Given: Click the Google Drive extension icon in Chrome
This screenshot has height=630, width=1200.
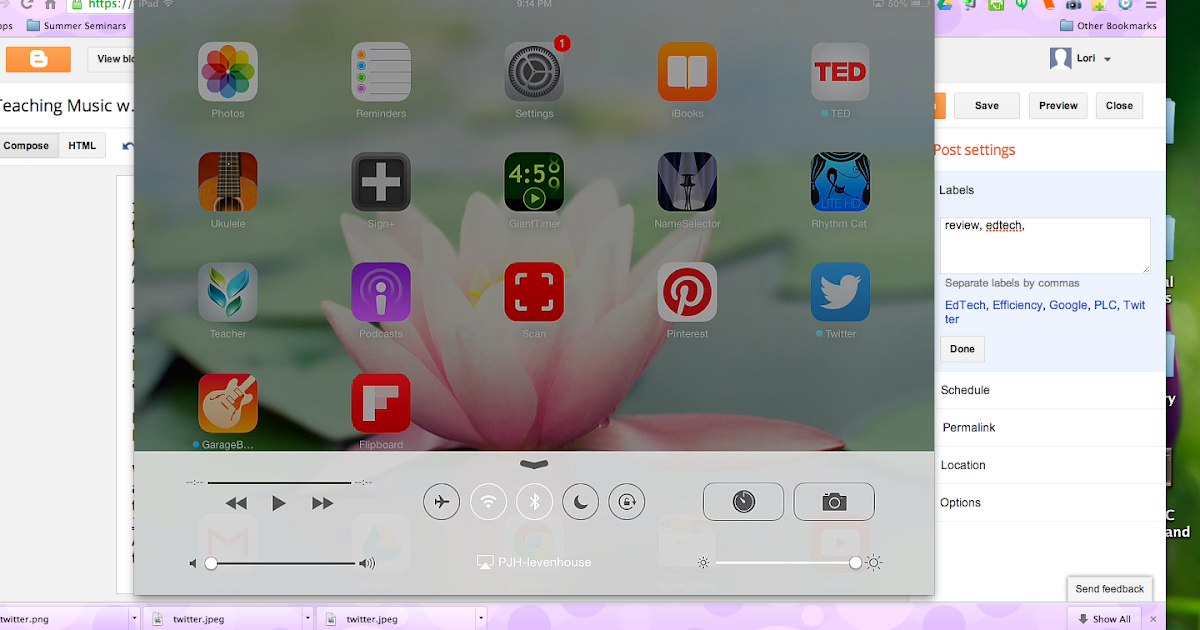Looking at the screenshot, I should (942, 5).
